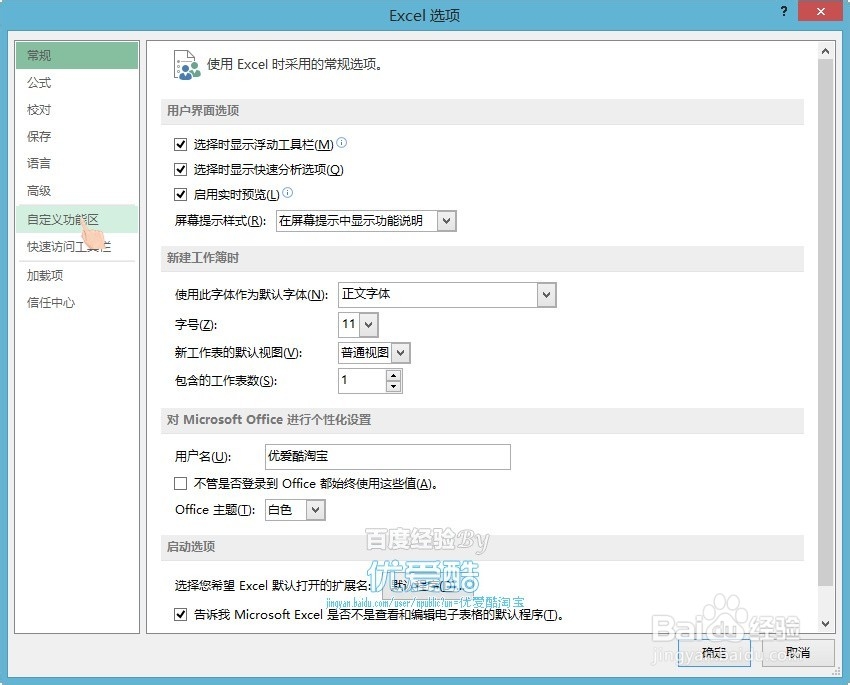Open the 保存 settings page
The width and height of the screenshot is (850, 685).
[77, 137]
